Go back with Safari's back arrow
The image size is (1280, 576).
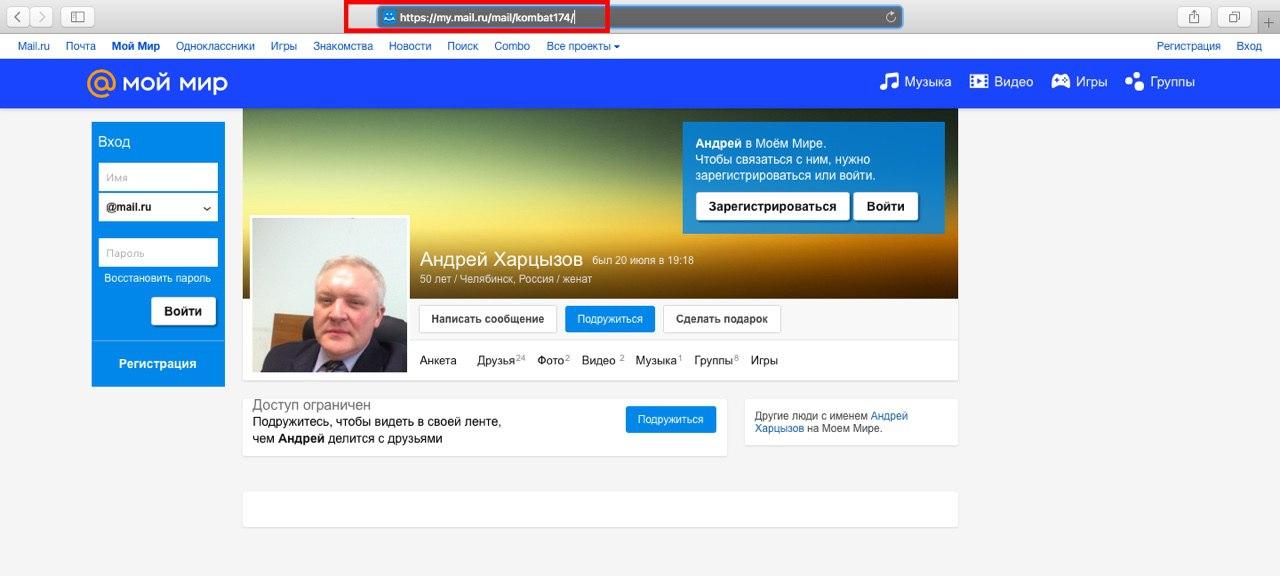(18, 17)
